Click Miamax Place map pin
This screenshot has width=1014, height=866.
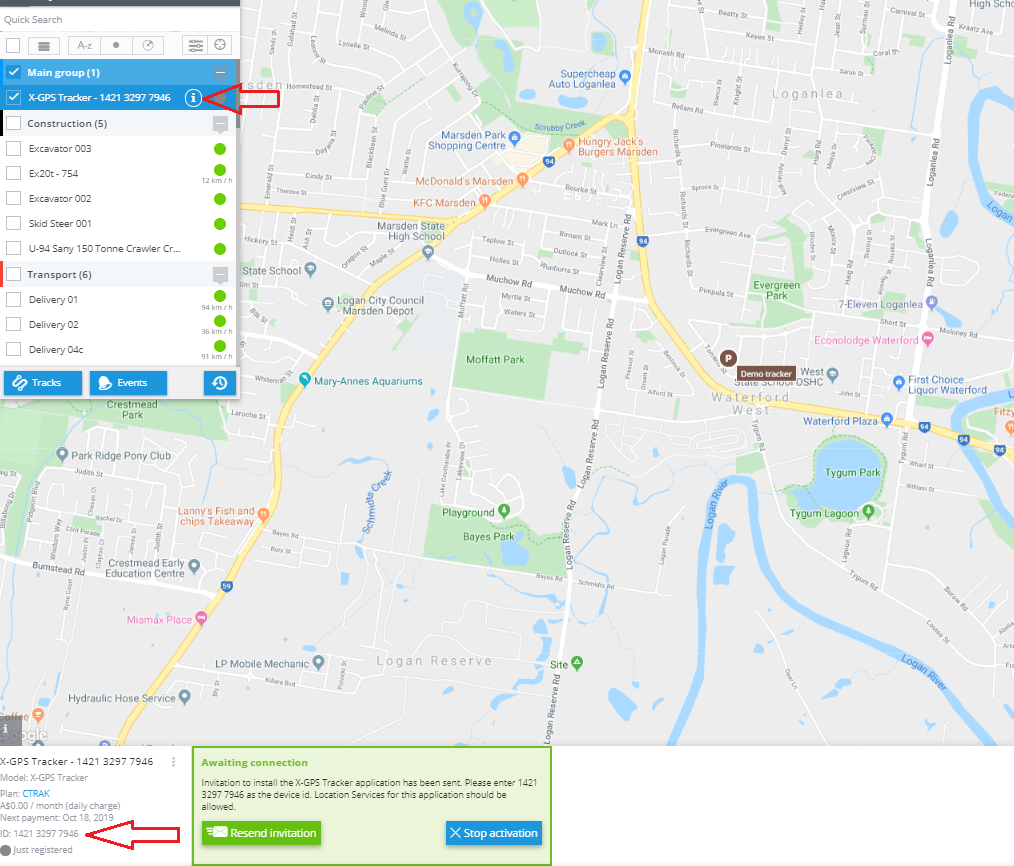click(201, 618)
